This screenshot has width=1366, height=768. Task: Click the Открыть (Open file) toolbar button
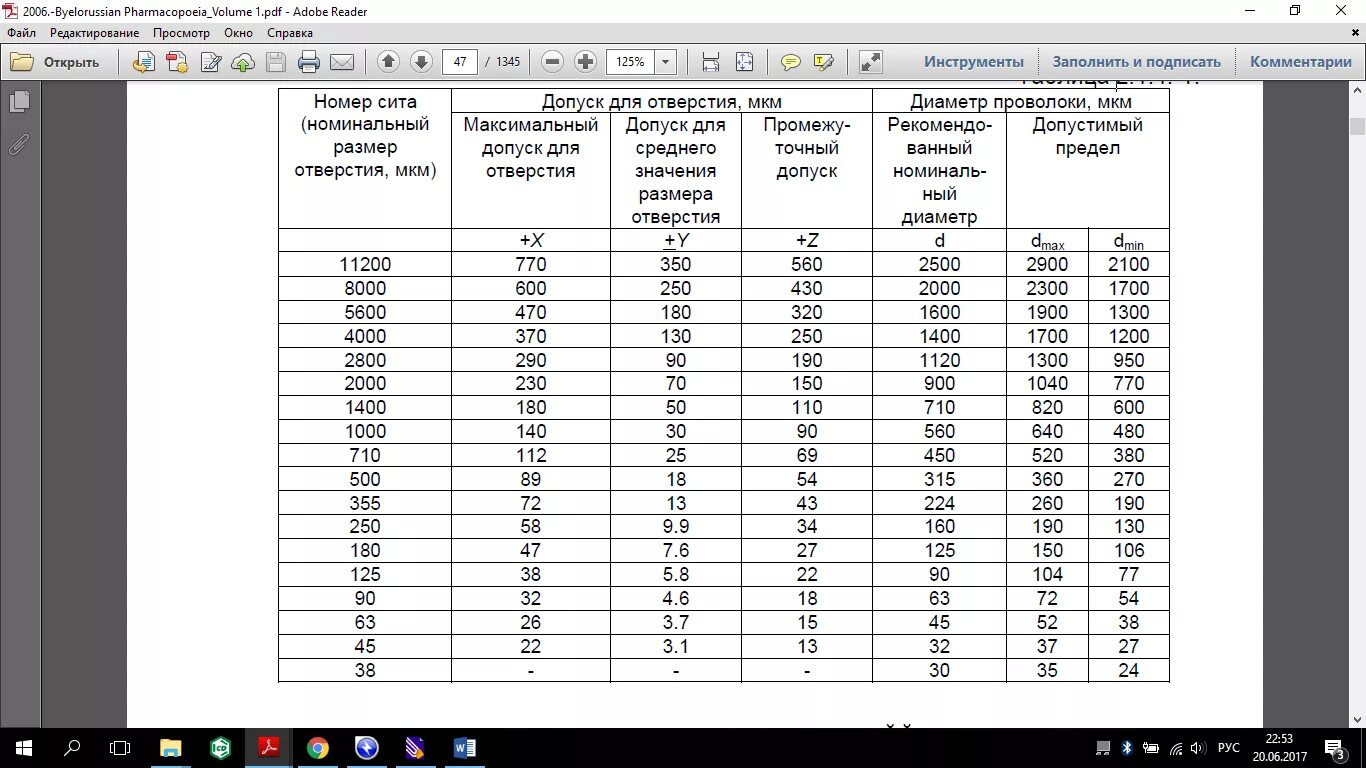point(56,62)
